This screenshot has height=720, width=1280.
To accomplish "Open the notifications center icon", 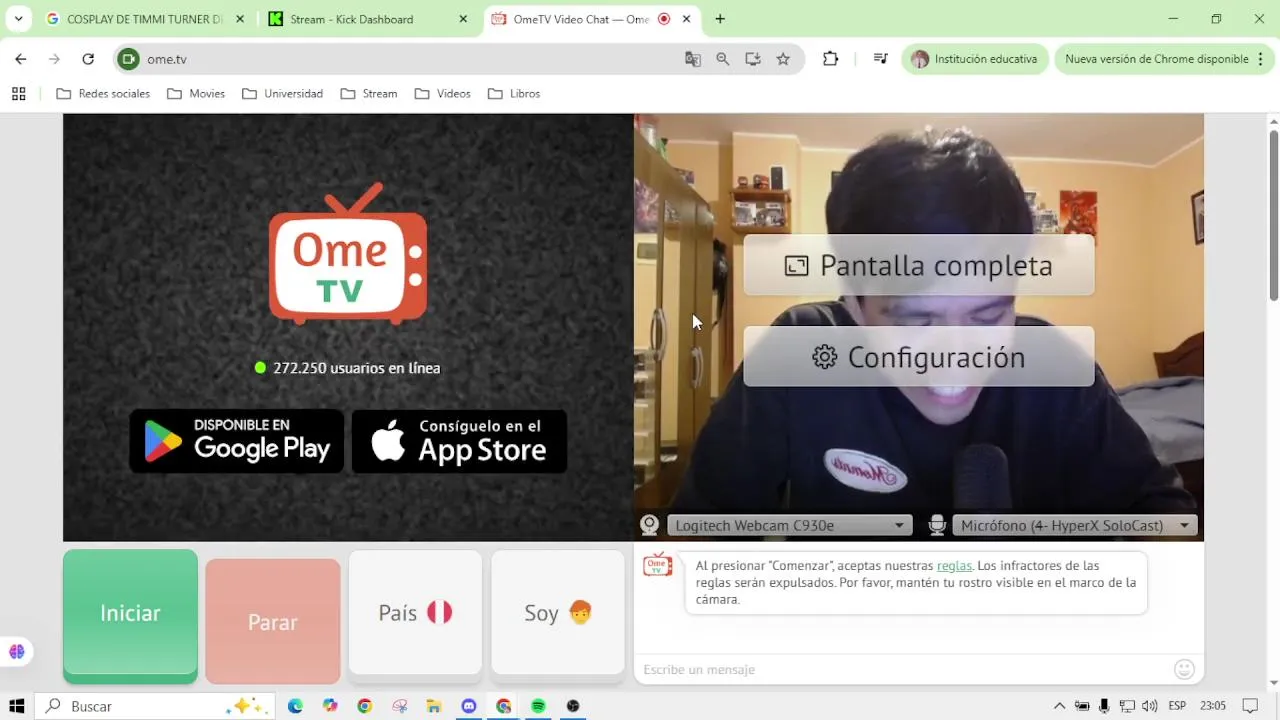I will [x=1249, y=706].
